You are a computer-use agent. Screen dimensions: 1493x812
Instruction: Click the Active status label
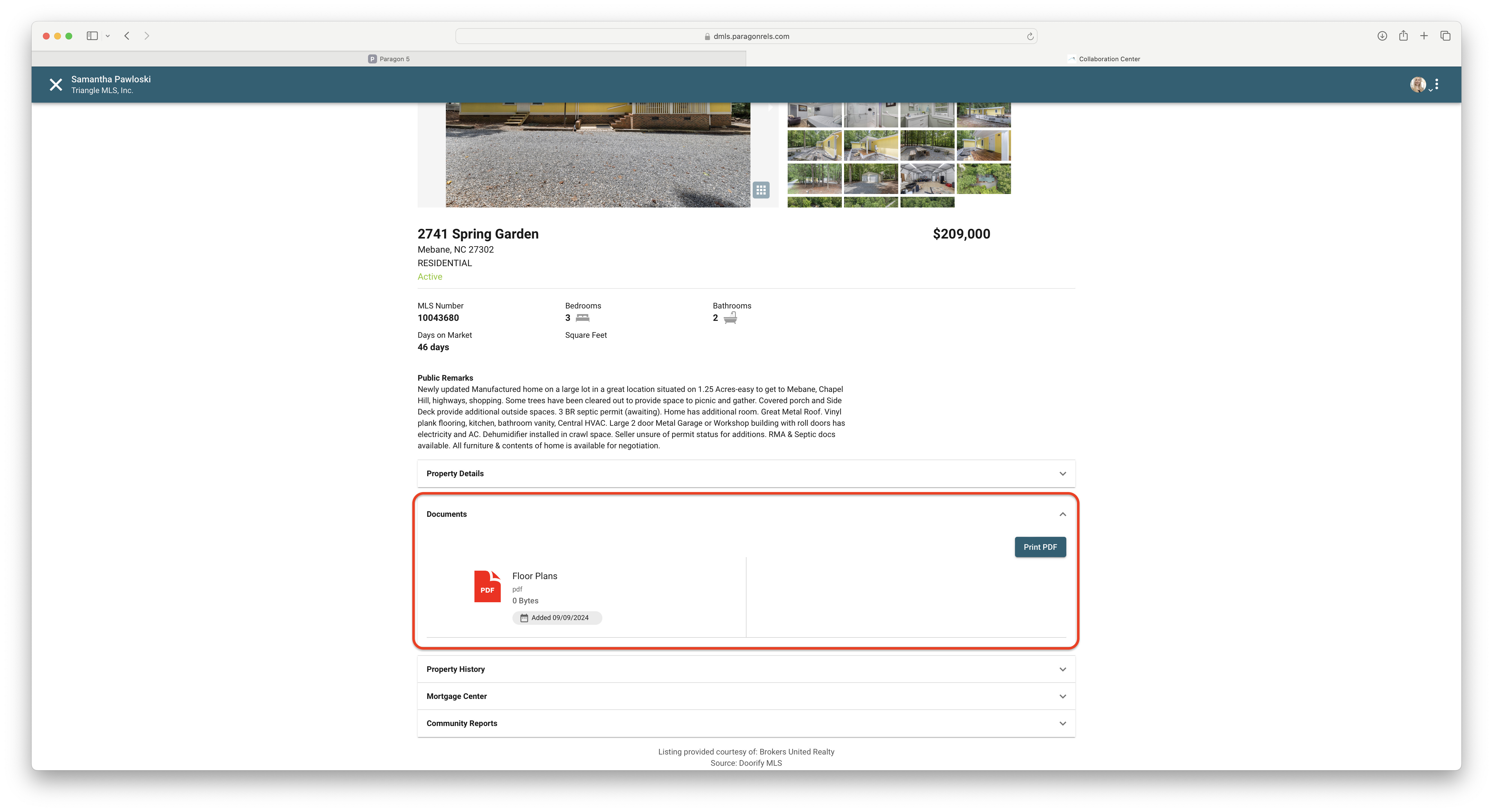(x=430, y=277)
